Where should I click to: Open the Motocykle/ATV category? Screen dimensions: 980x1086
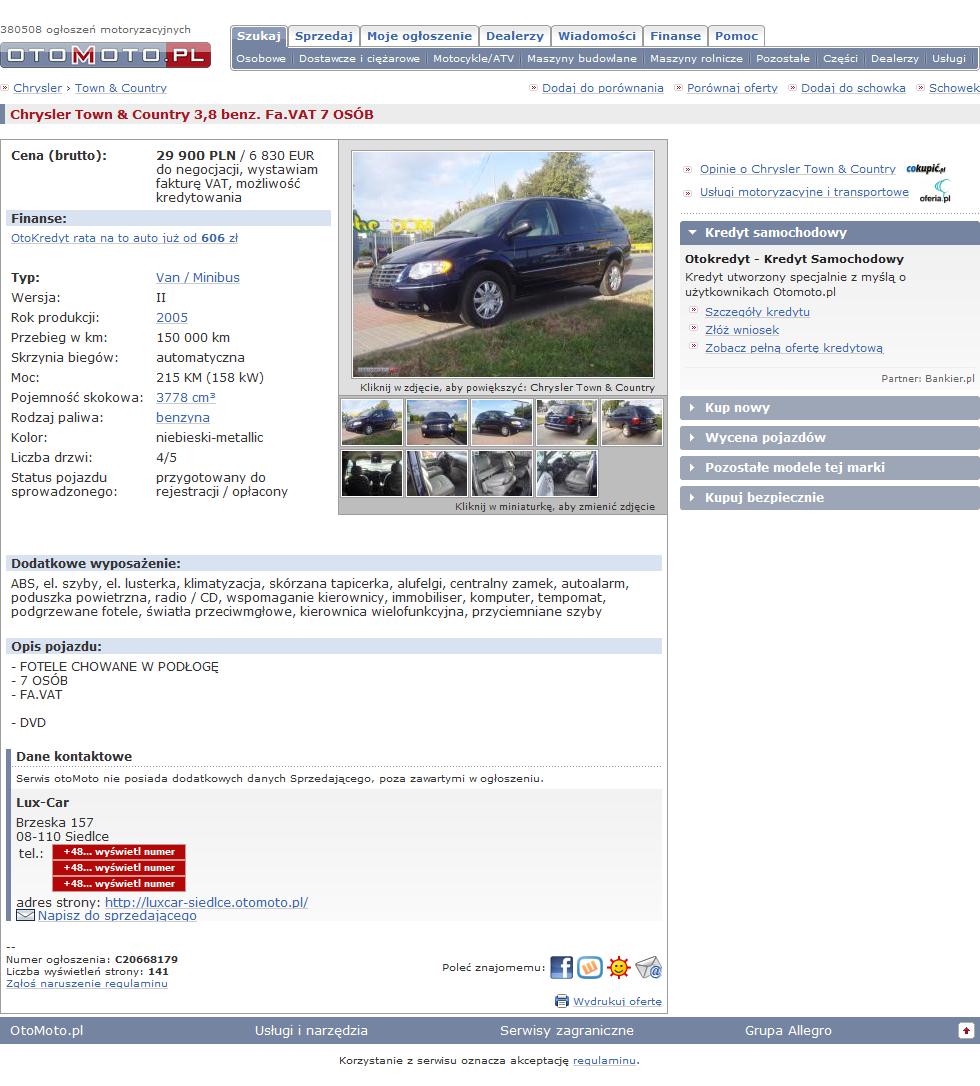pos(474,59)
